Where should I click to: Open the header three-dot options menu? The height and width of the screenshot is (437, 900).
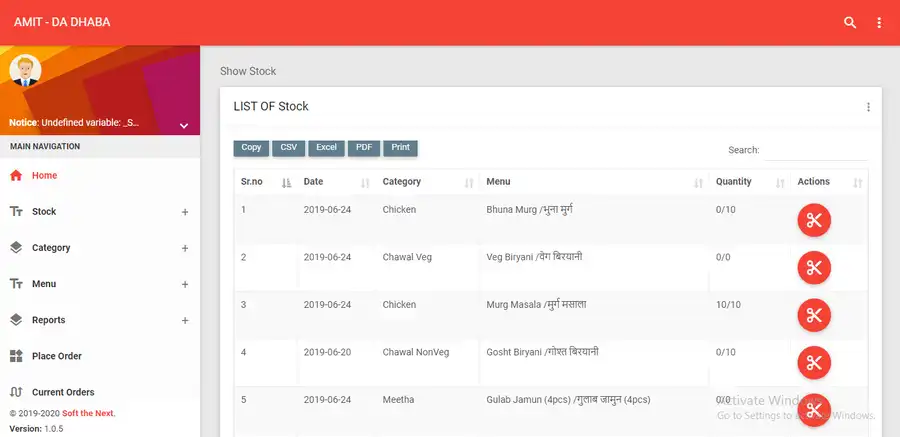[879, 22]
